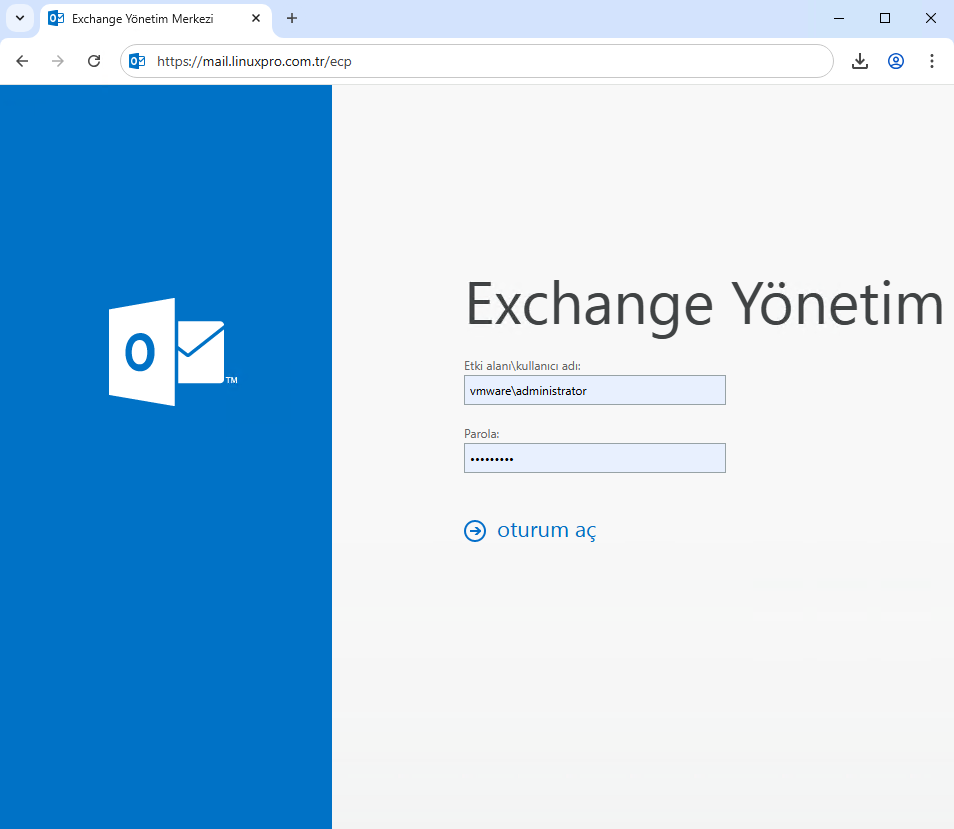Switch to Exchange Yönetim Merkezi tab
The image size is (954, 829).
pos(142,19)
